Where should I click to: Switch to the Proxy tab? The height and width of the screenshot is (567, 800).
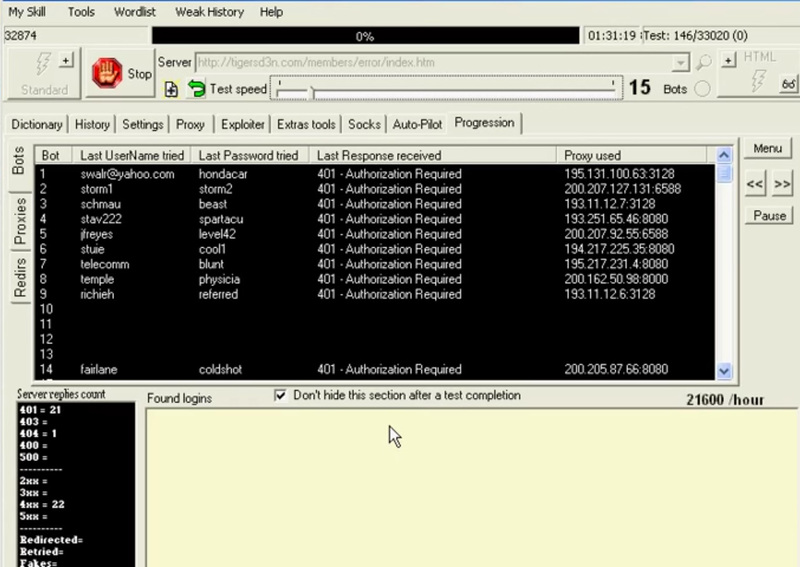[x=190, y=124]
